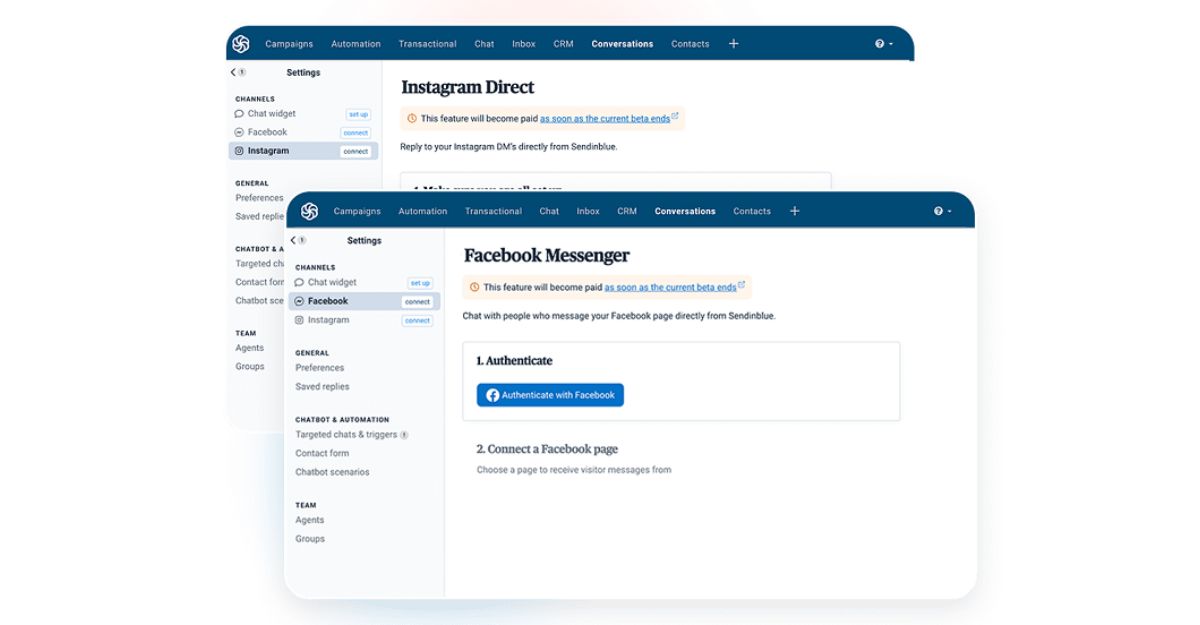Open Transactional menu in front window
The height and width of the screenshot is (625, 1200).
[x=493, y=211]
